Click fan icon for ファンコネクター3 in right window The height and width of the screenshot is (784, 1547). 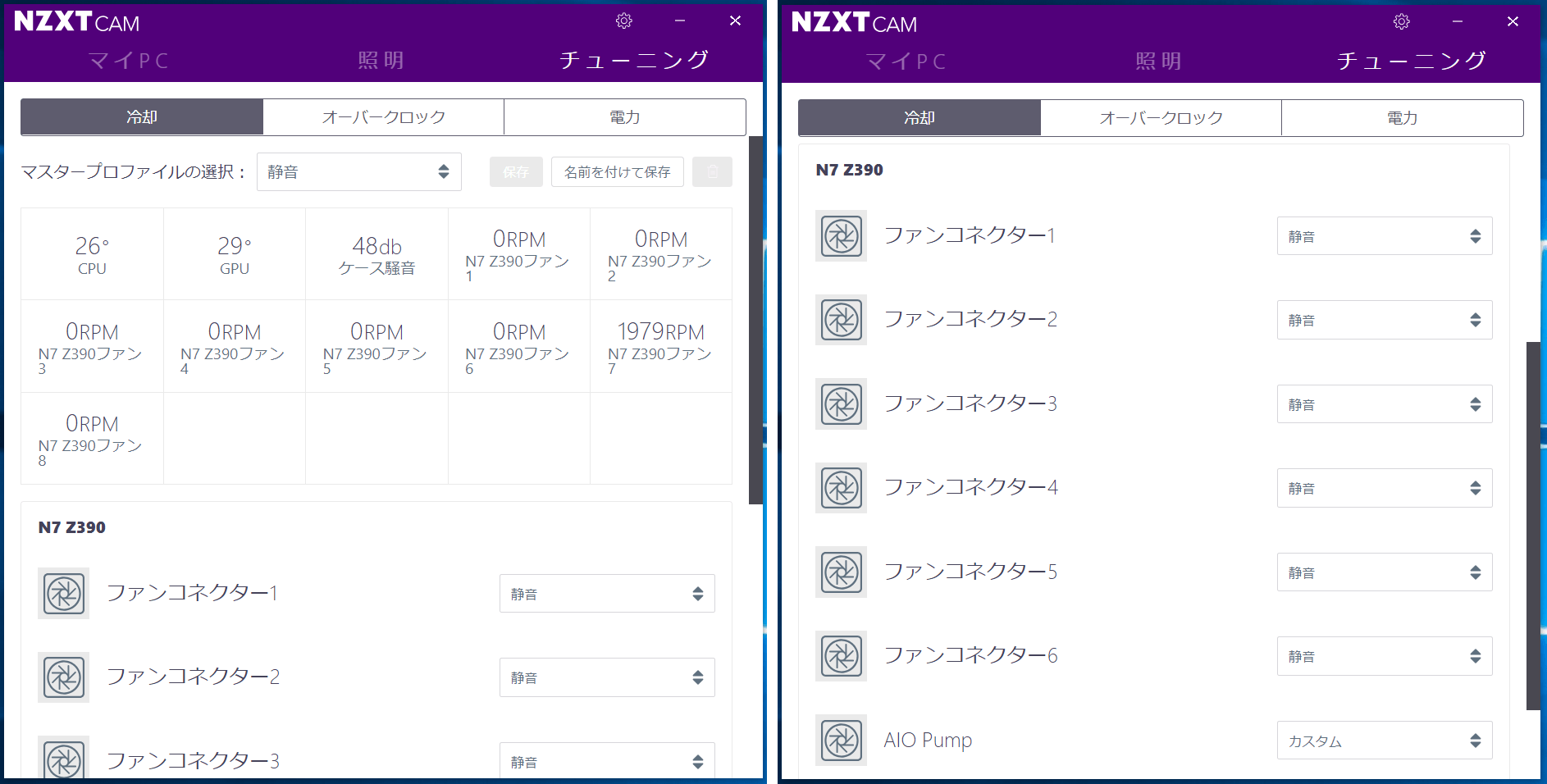click(x=842, y=404)
